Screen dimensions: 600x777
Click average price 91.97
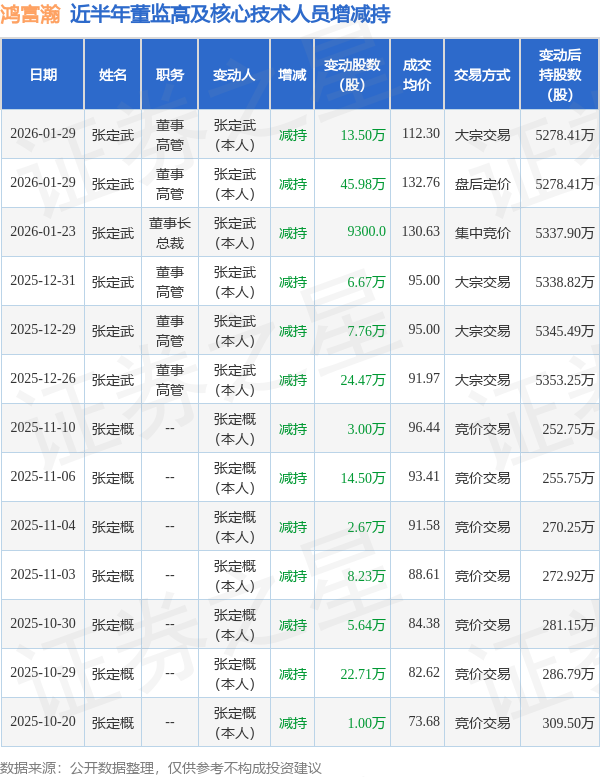[424, 379]
